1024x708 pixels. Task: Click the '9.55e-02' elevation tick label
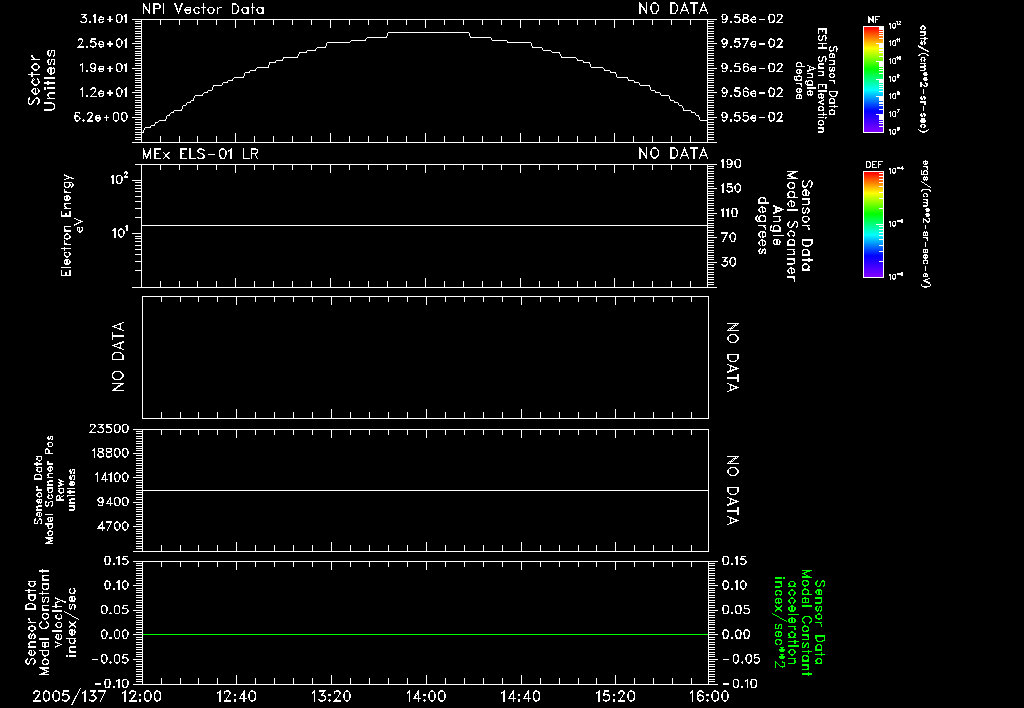[x=752, y=117]
